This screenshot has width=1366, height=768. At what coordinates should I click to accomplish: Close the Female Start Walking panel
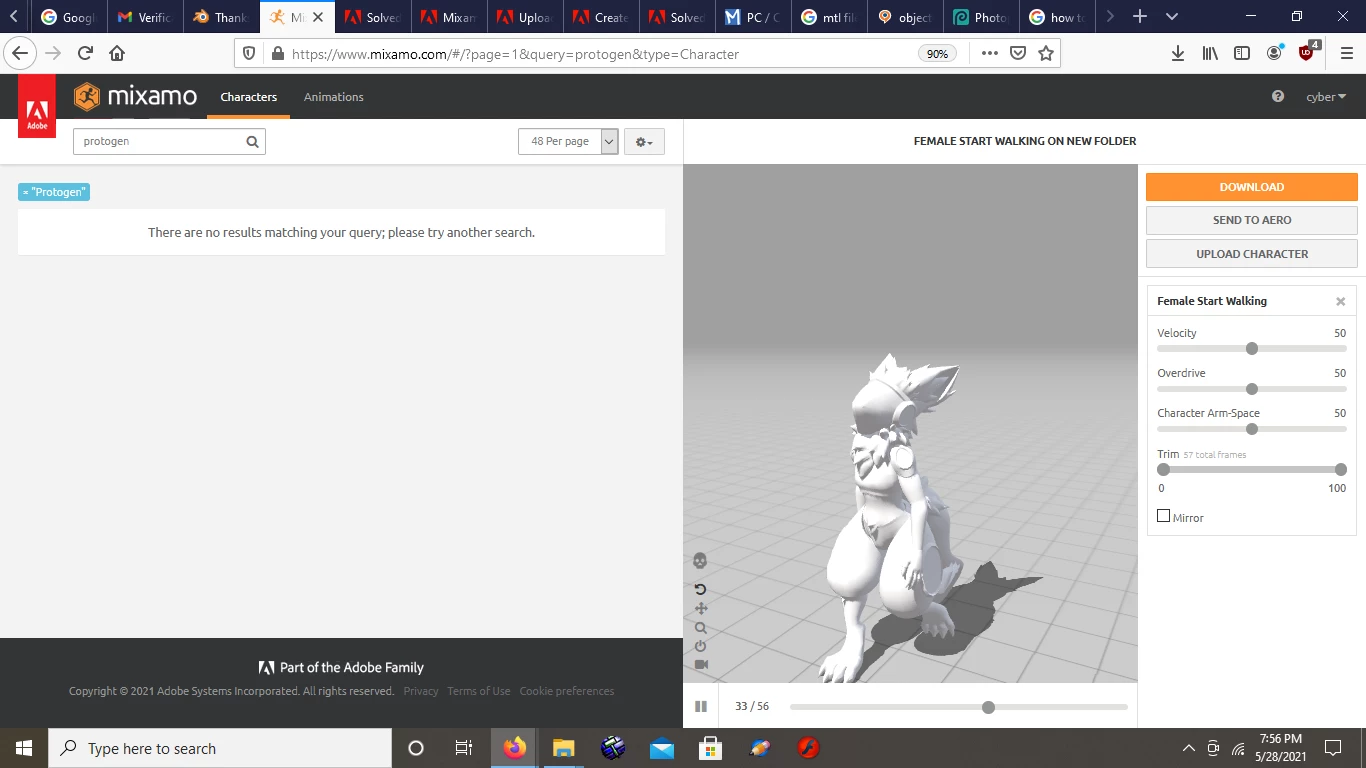tap(1340, 301)
